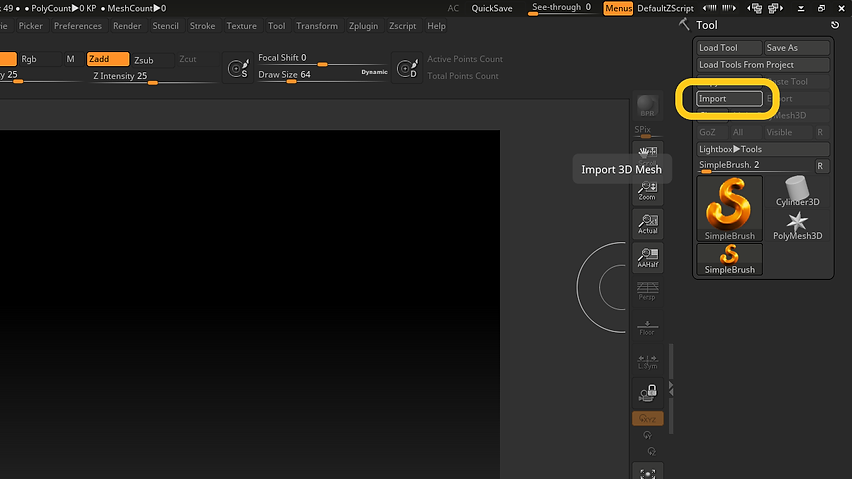Click the GoZ button
Screen dimensions: 852x479
pyautogui.click(x=712, y=132)
